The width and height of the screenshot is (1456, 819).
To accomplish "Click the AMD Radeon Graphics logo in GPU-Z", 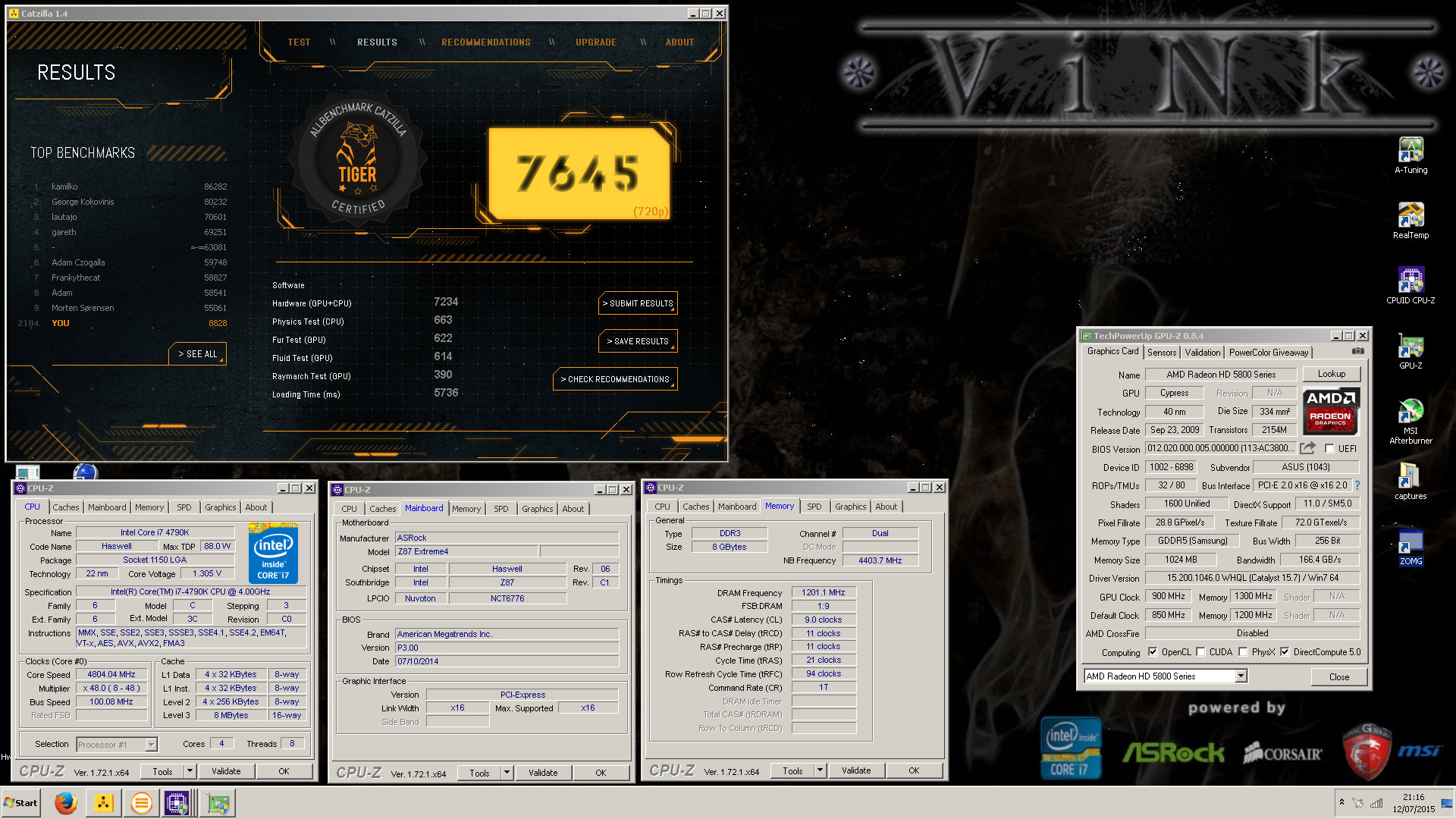I will [1331, 410].
